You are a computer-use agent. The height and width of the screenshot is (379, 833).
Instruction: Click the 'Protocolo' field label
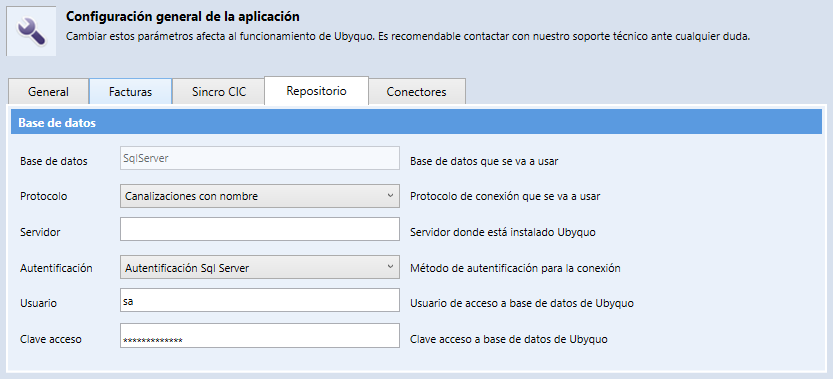pyautogui.click(x=44, y=196)
